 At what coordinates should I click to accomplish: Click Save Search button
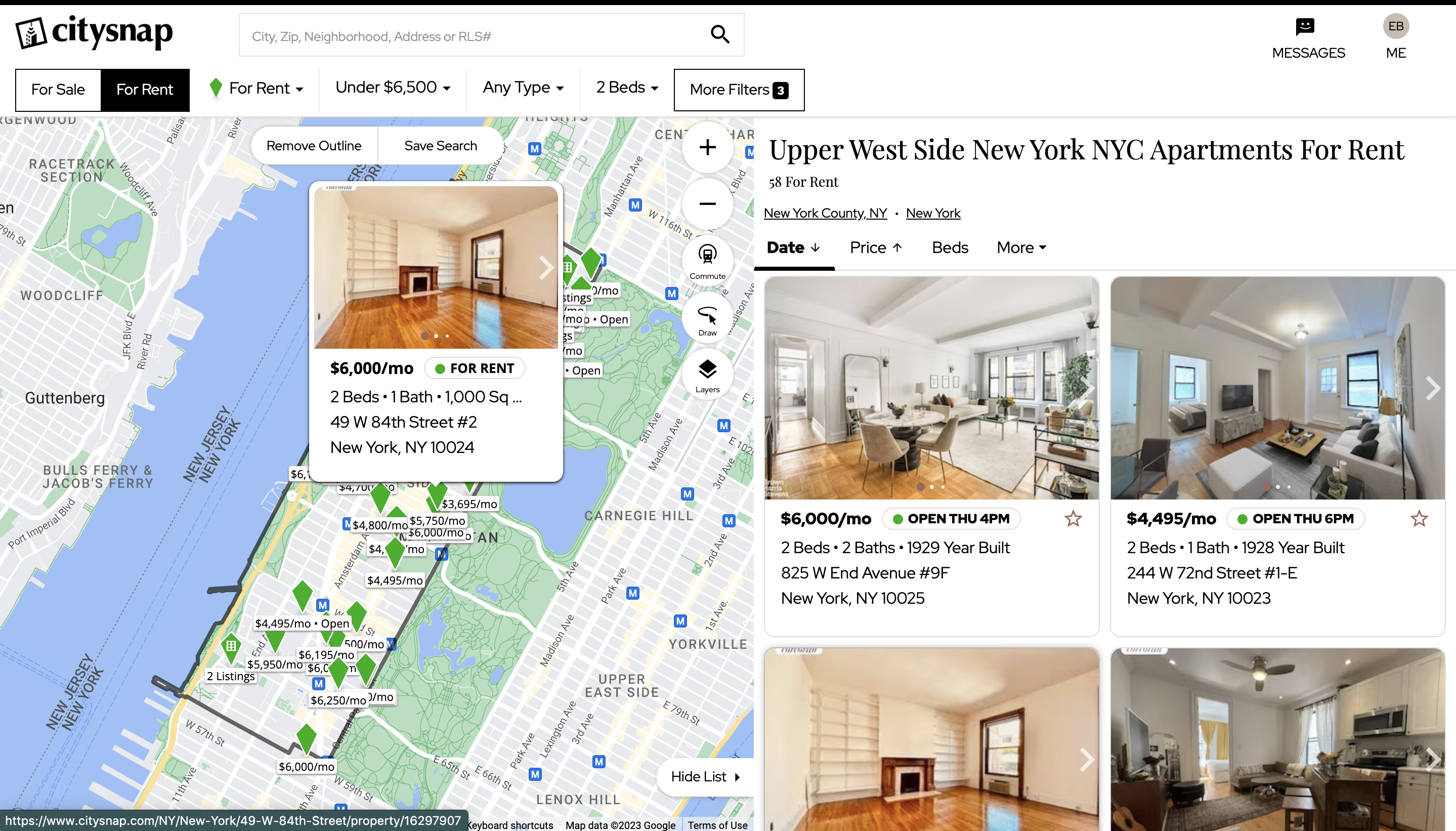pyautogui.click(x=441, y=146)
